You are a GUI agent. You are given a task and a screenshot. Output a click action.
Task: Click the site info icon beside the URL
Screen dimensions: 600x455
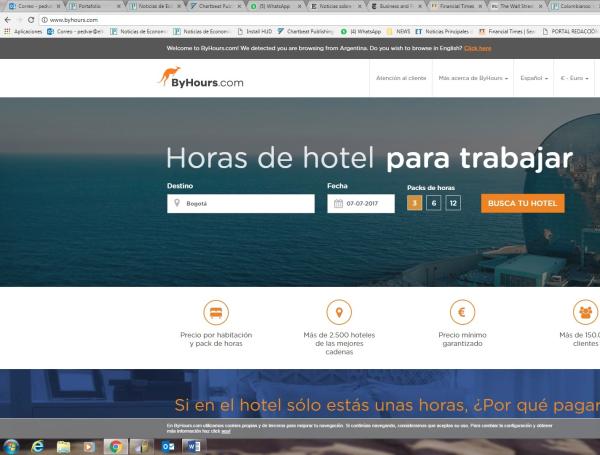click(x=44, y=20)
